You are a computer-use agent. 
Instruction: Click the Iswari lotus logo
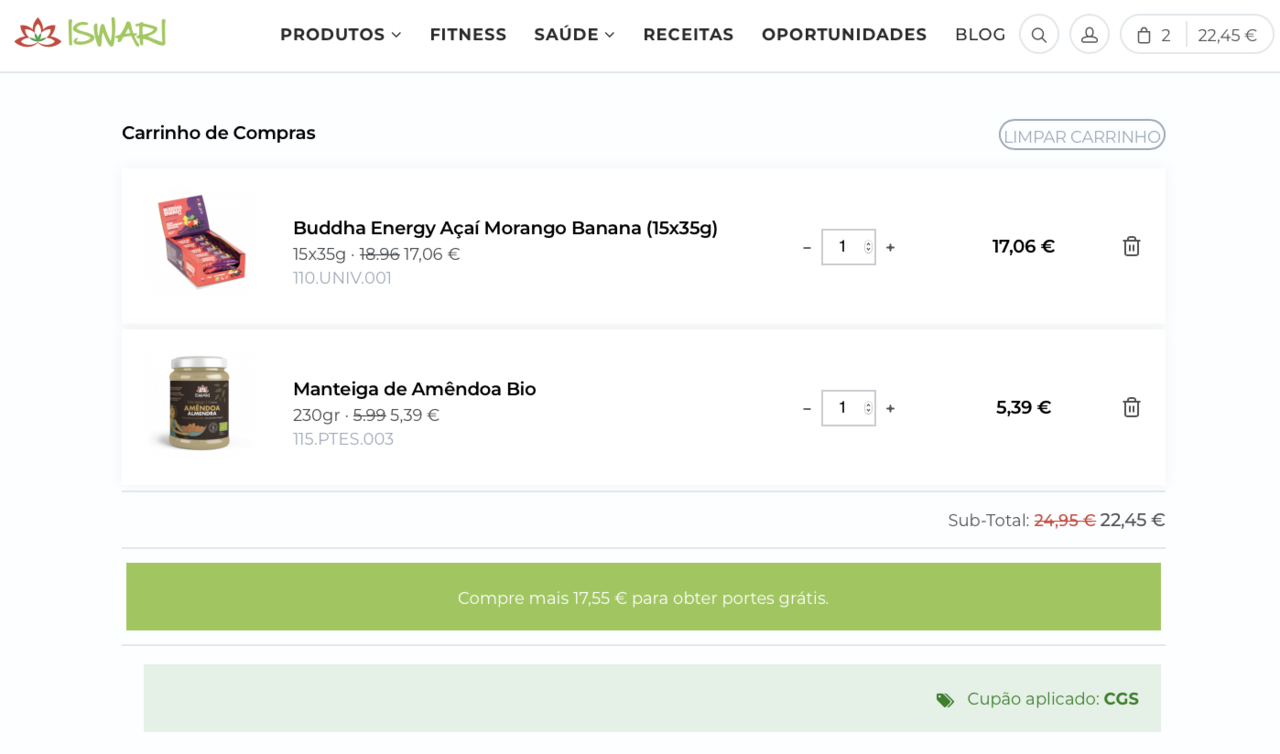pyautogui.click(x=90, y=34)
